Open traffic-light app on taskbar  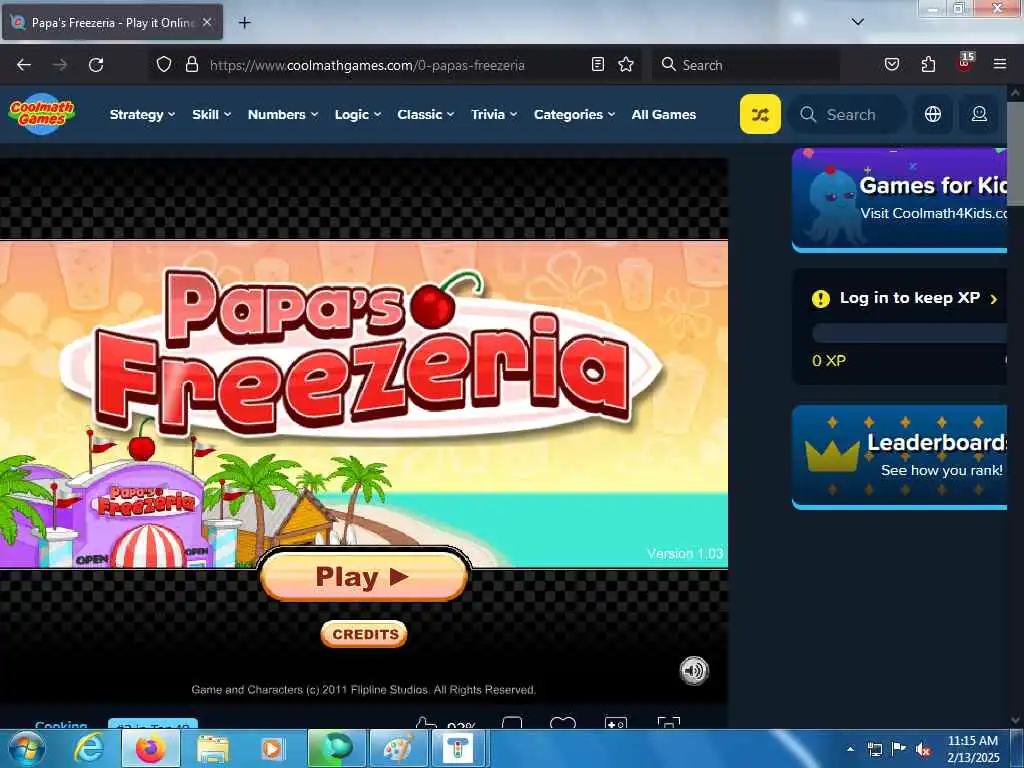[458, 748]
